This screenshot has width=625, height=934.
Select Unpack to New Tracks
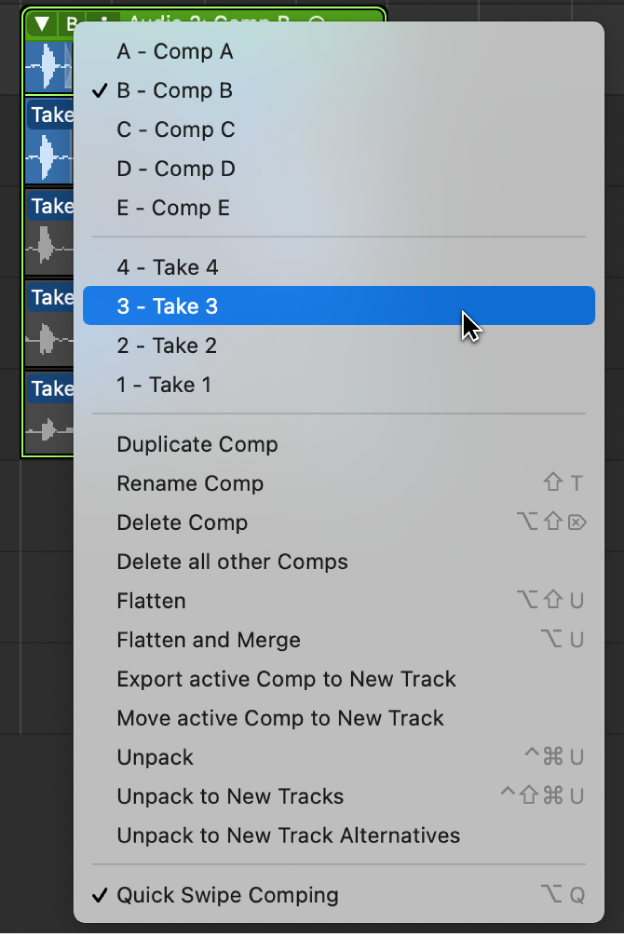(230, 797)
